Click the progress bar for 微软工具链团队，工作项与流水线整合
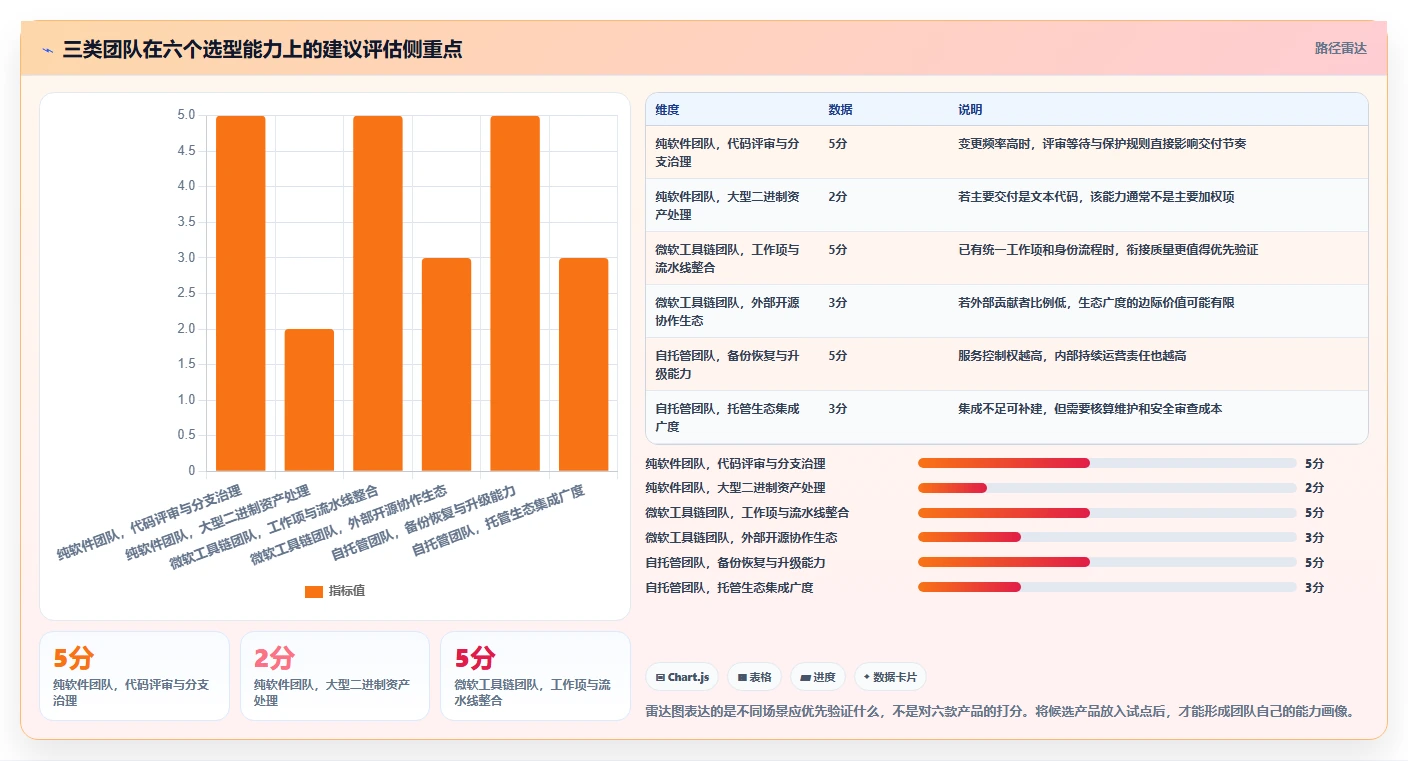Image resolution: width=1408 pixels, height=761 pixels. coord(1107,513)
